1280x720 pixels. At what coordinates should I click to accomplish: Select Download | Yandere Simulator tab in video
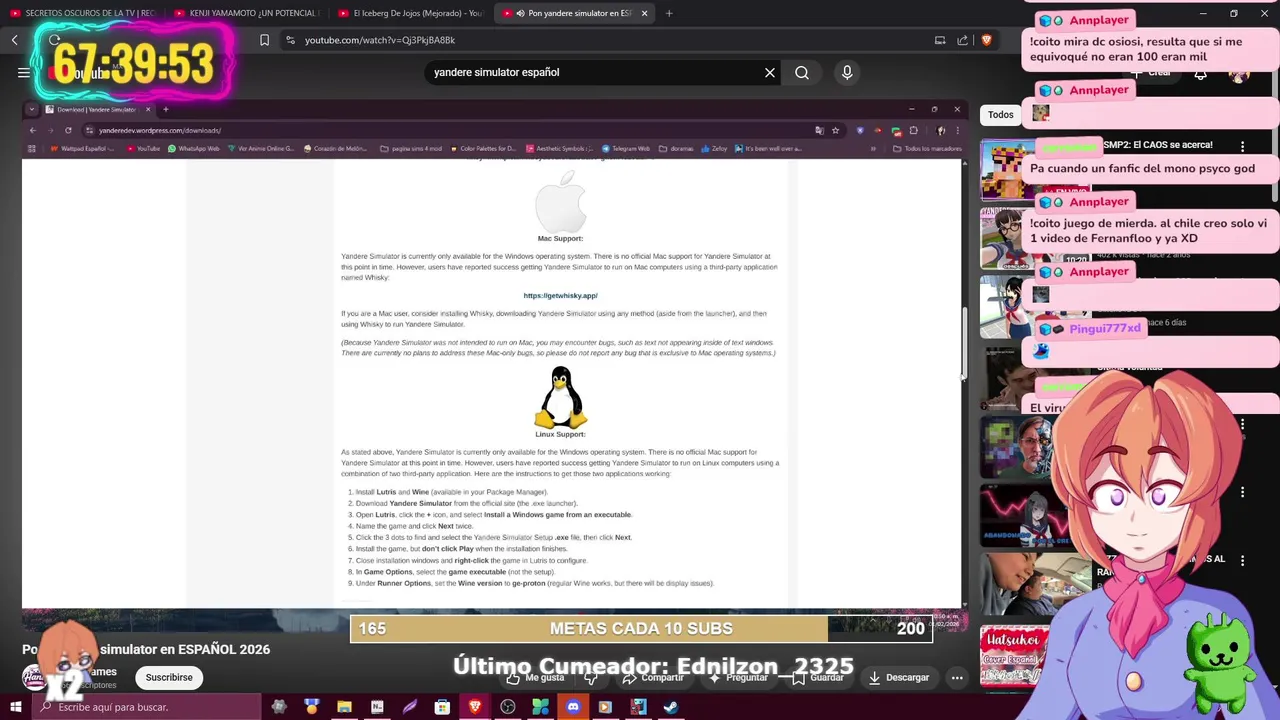(96, 109)
